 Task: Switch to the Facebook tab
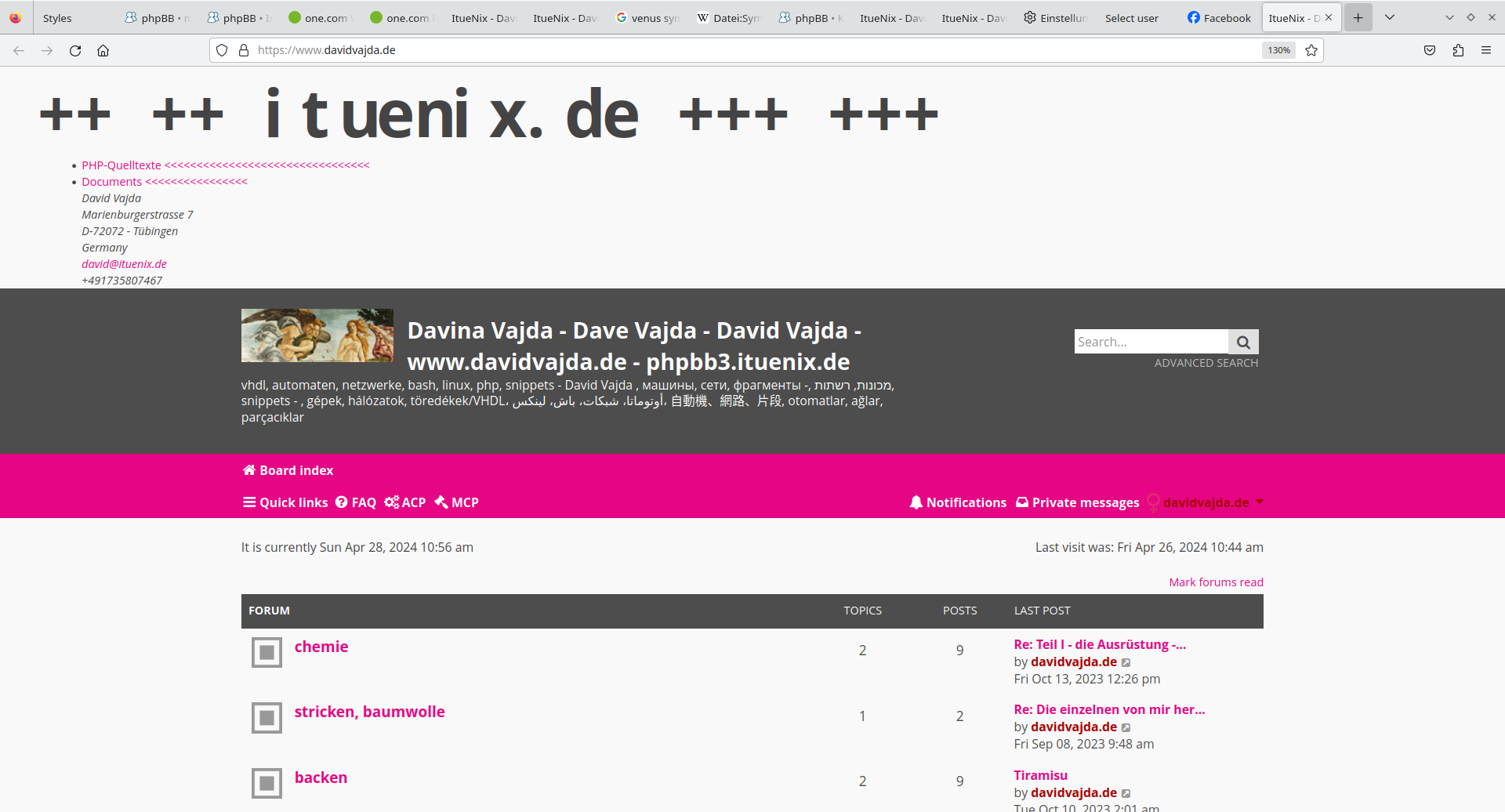click(x=1219, y=17)
